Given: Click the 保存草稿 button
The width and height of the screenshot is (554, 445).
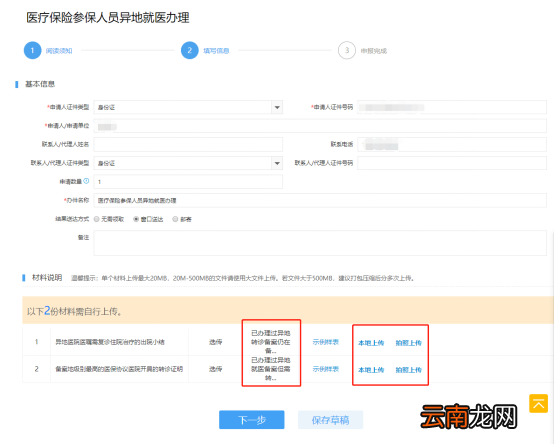Looking at the screenshot, I should pos(330,420).
